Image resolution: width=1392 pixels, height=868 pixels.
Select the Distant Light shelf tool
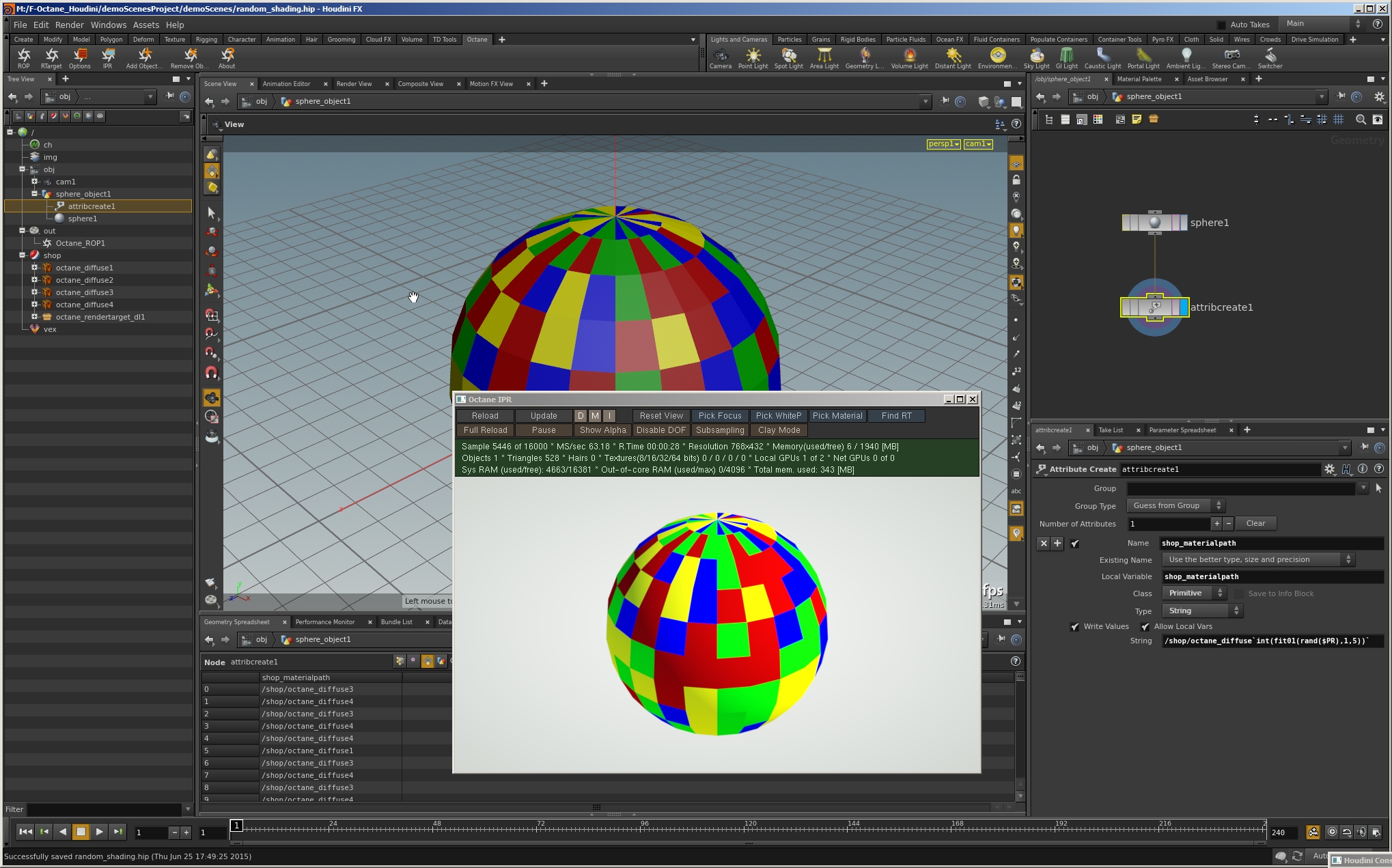pyautogui.click(x=952, y=57)
